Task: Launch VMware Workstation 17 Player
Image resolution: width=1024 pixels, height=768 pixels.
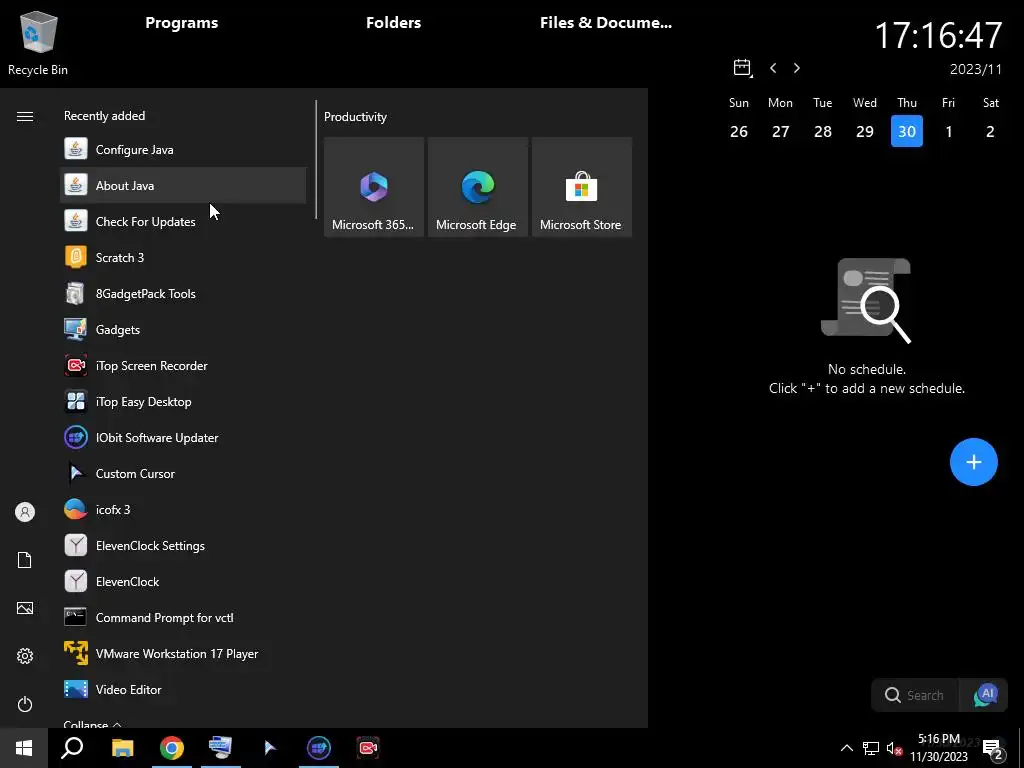Action: (183, 653)
